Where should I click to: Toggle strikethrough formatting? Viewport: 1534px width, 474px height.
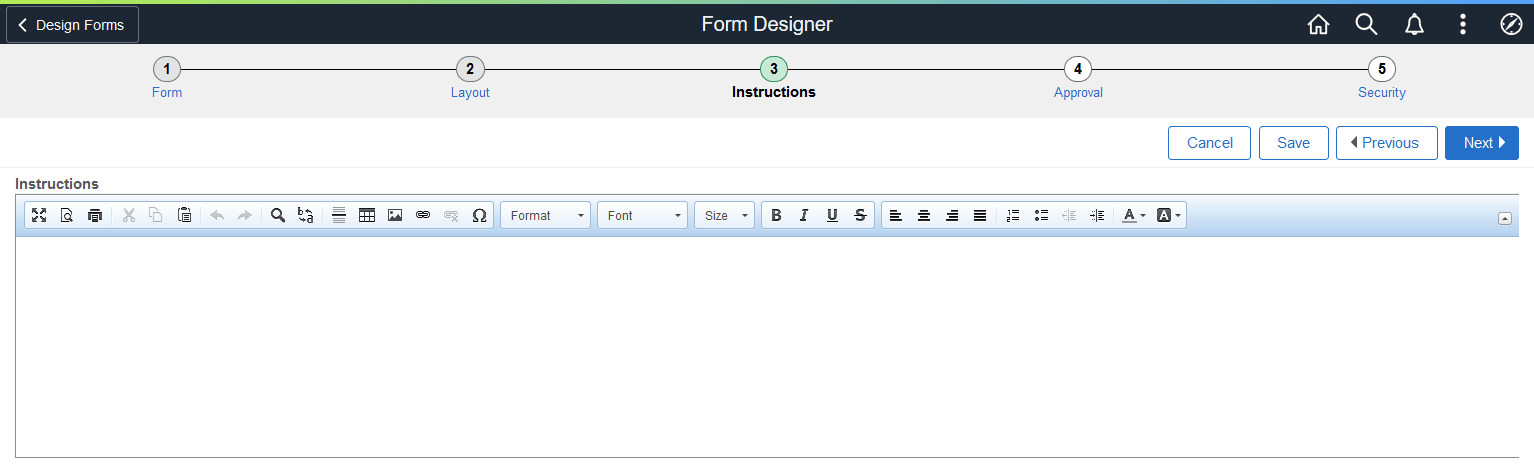coord(860,215)
